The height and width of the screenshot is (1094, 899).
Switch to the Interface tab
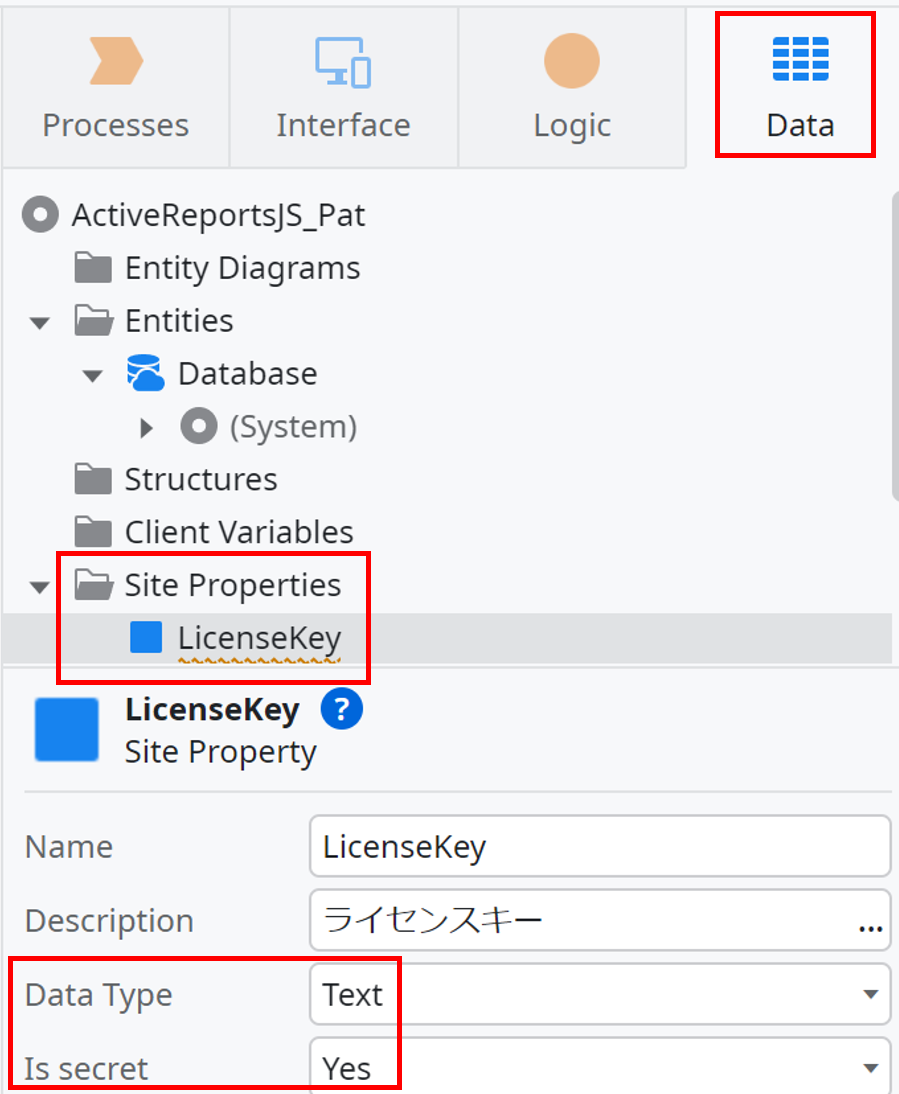(343, 88)
